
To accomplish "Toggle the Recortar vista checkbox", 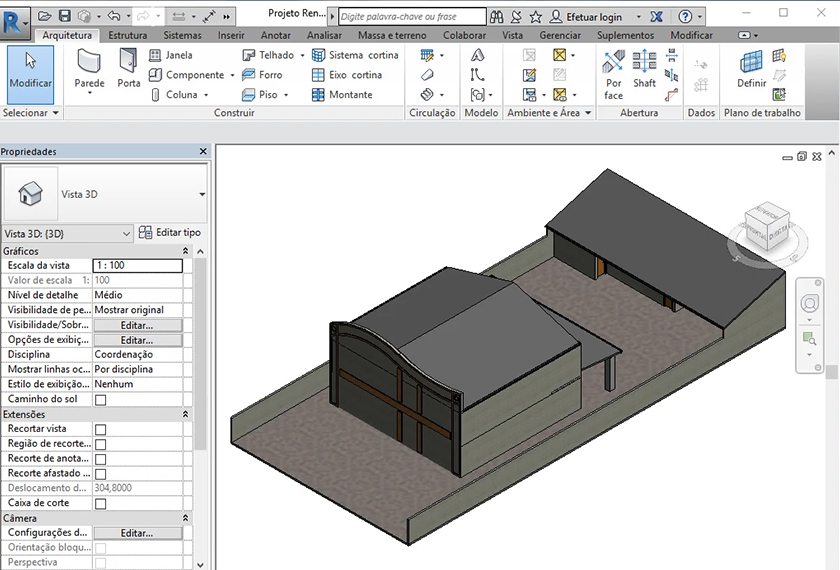I will point(100,429).
